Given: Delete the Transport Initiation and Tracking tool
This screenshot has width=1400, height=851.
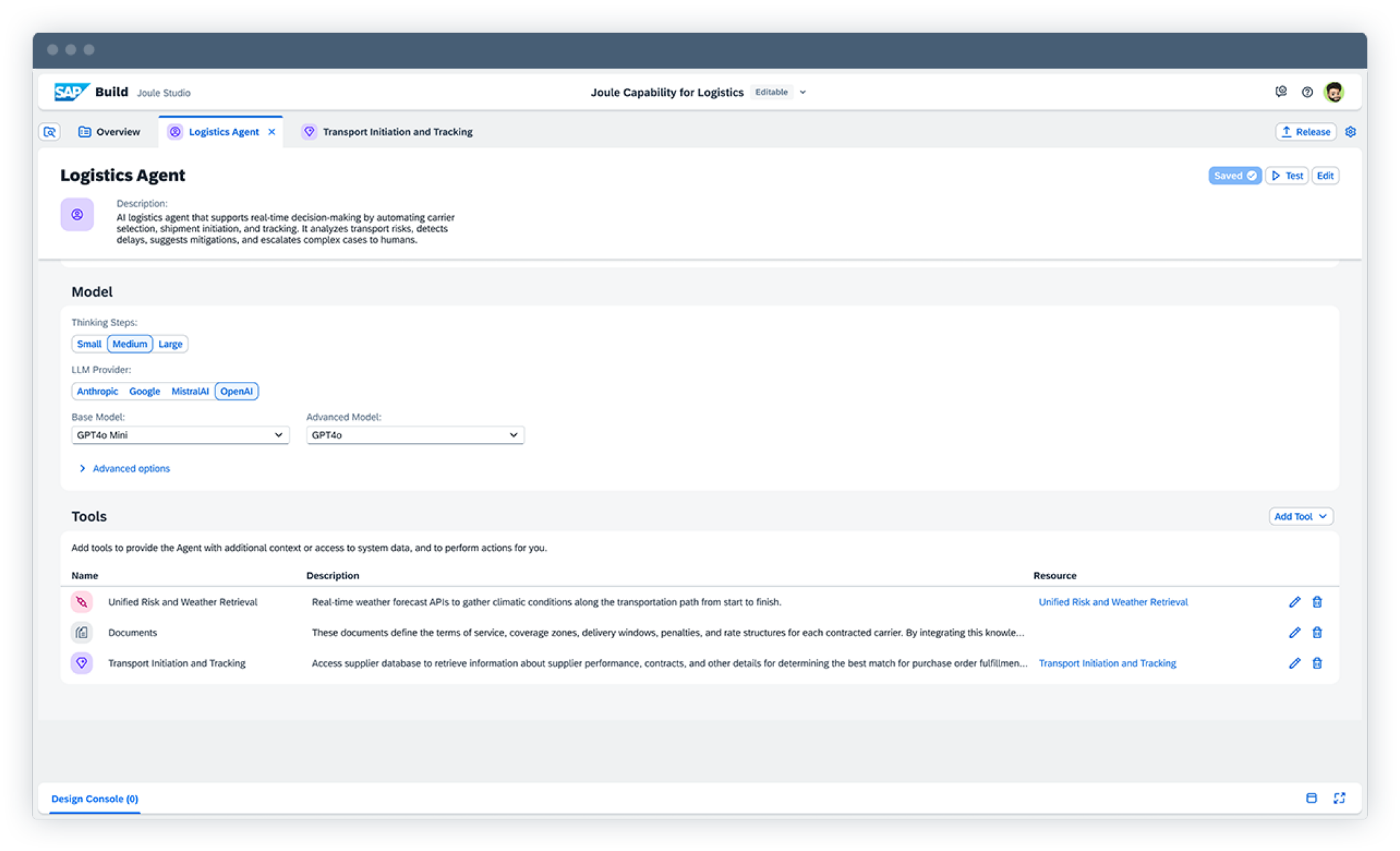Looking at the screenshot, I should [x=1317, y=664].
